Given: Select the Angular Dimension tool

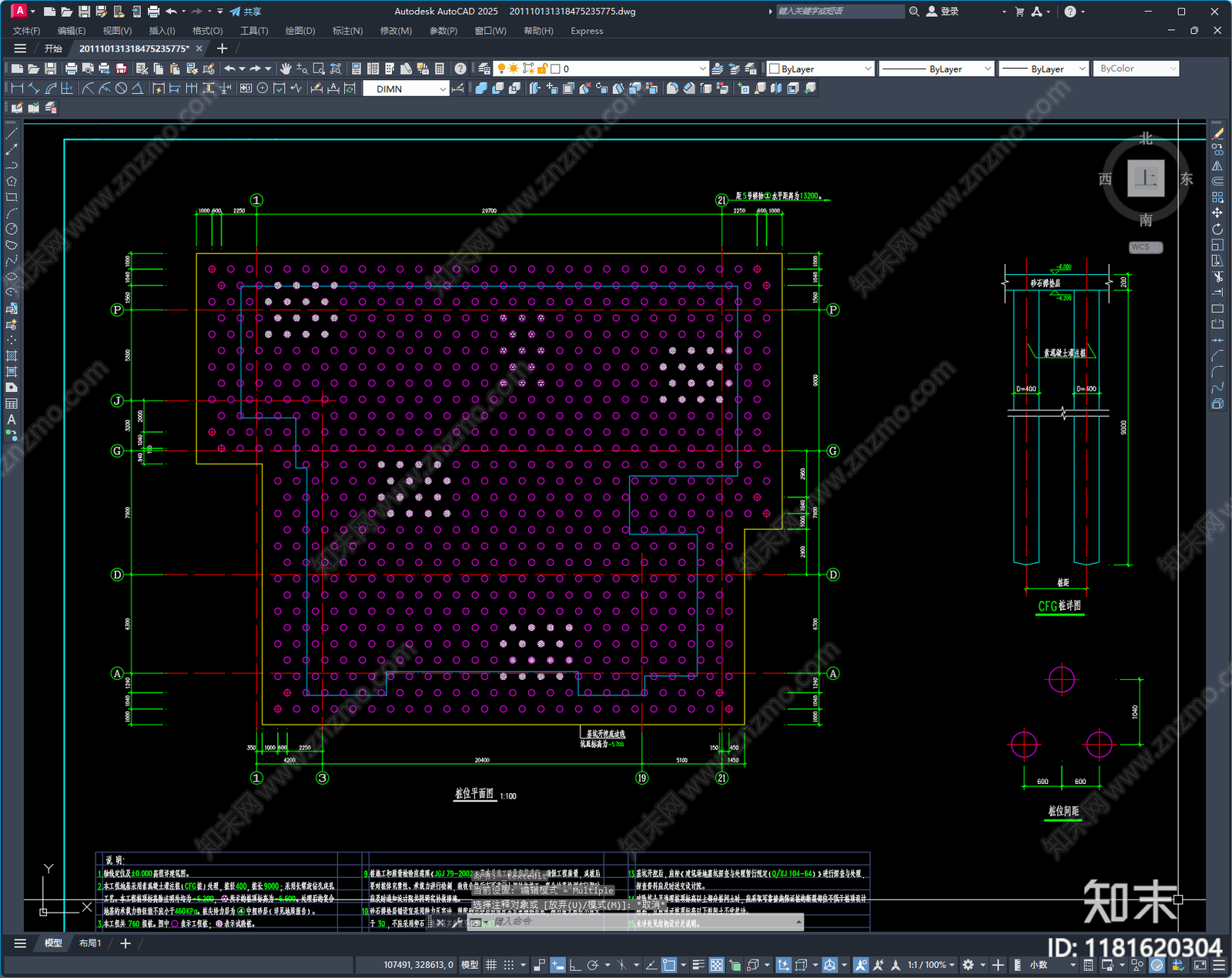Looking at the screenshot, I should 137,89.
